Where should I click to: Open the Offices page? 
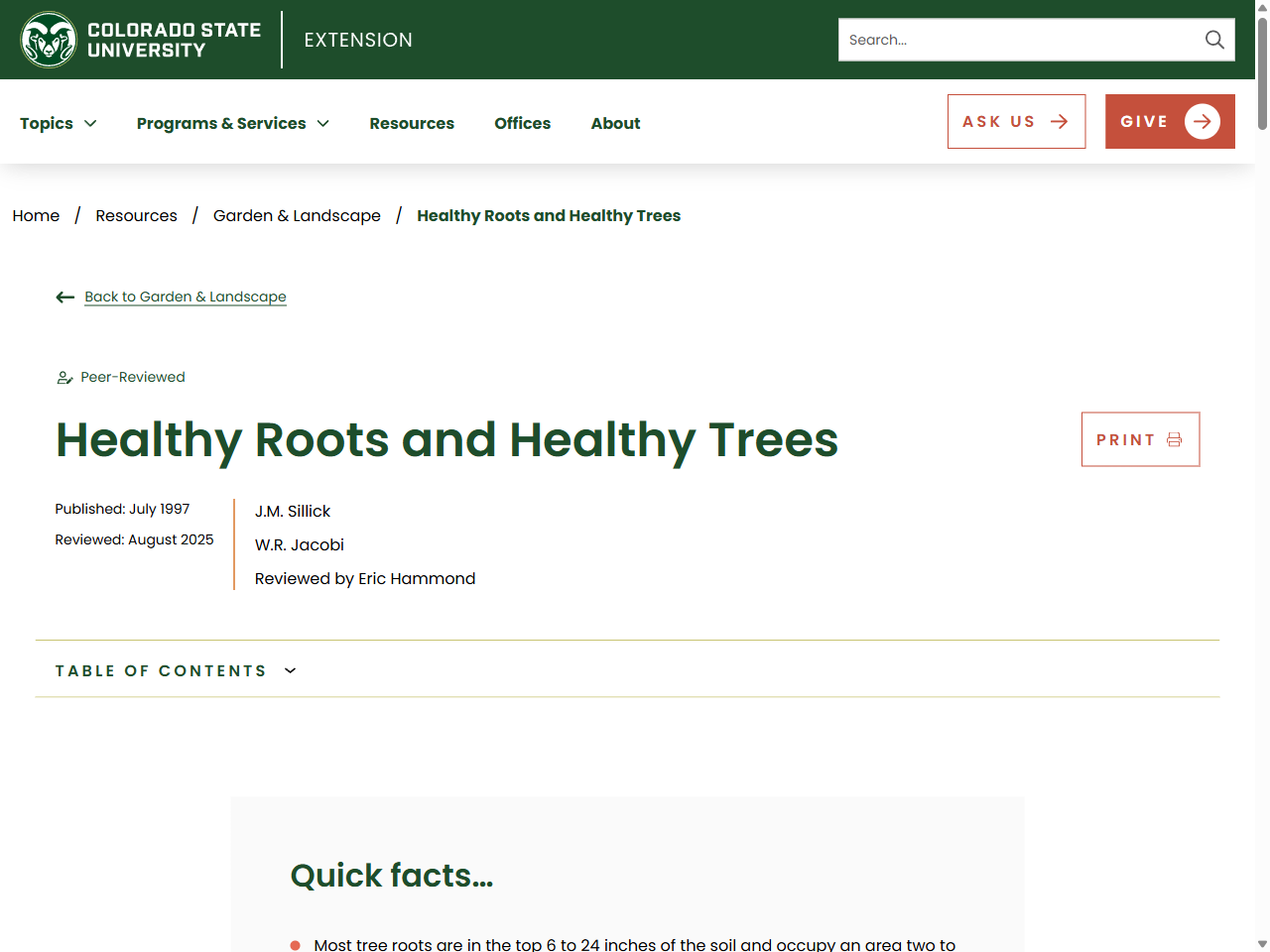[x=523, y=124]
